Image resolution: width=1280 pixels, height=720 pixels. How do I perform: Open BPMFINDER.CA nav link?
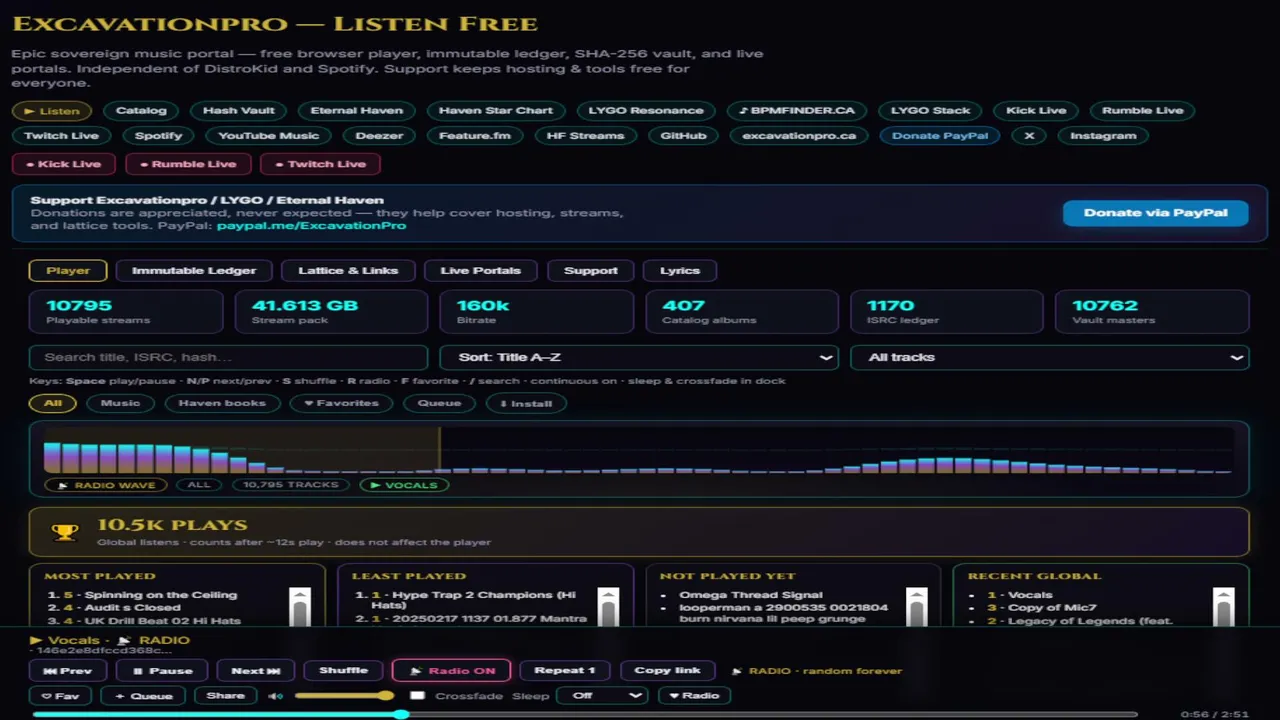coord(797,111)
